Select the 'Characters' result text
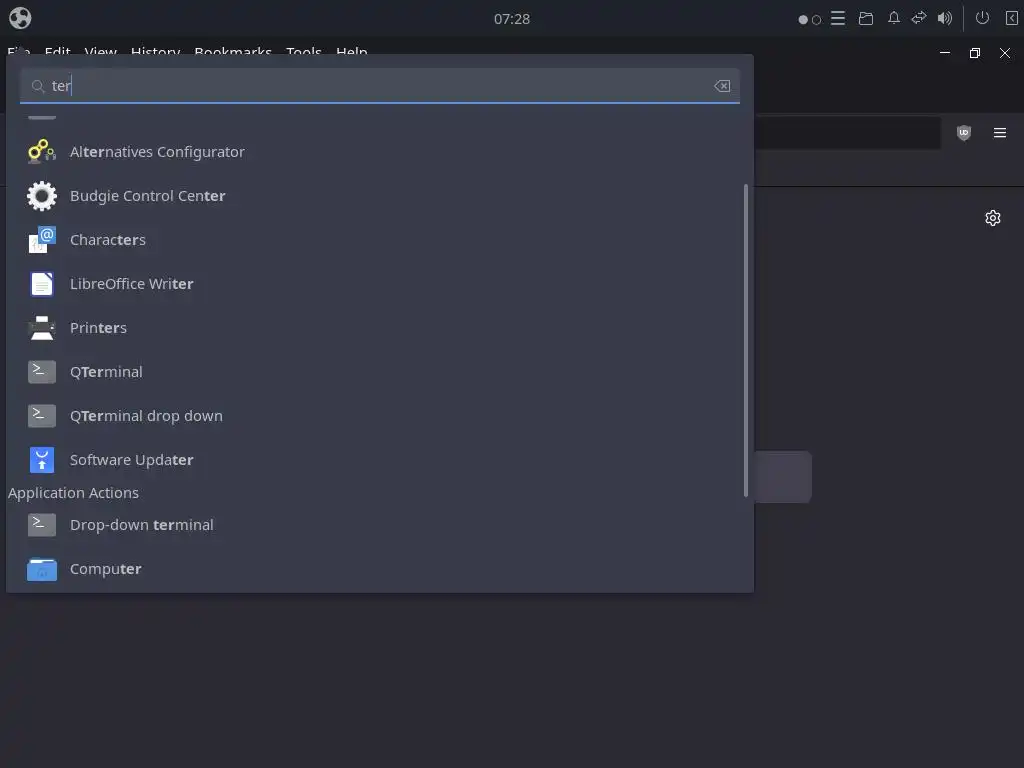The image size is (1024, 768). (108, 240)
